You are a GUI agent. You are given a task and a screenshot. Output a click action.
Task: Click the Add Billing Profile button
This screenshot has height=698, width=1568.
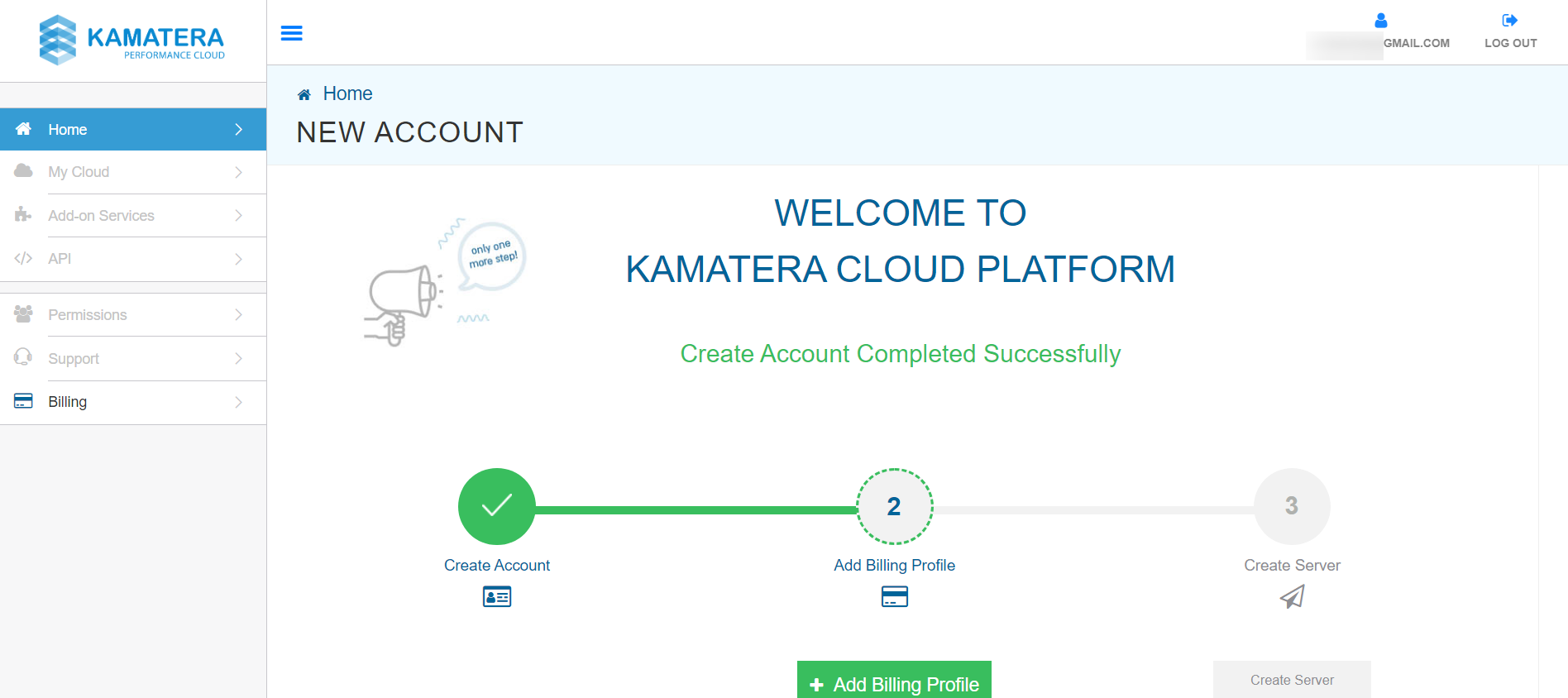coord(893,684)
